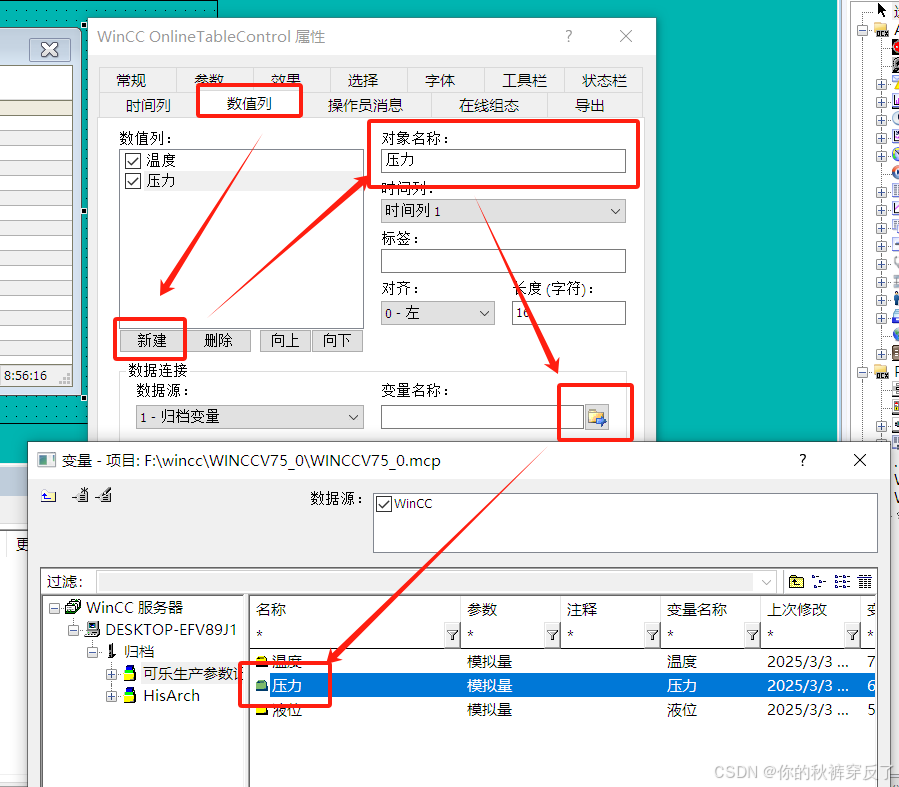The image size is (899, 787).
Task: Click the 过滤 filter text field
Action: tap(425, 582)
